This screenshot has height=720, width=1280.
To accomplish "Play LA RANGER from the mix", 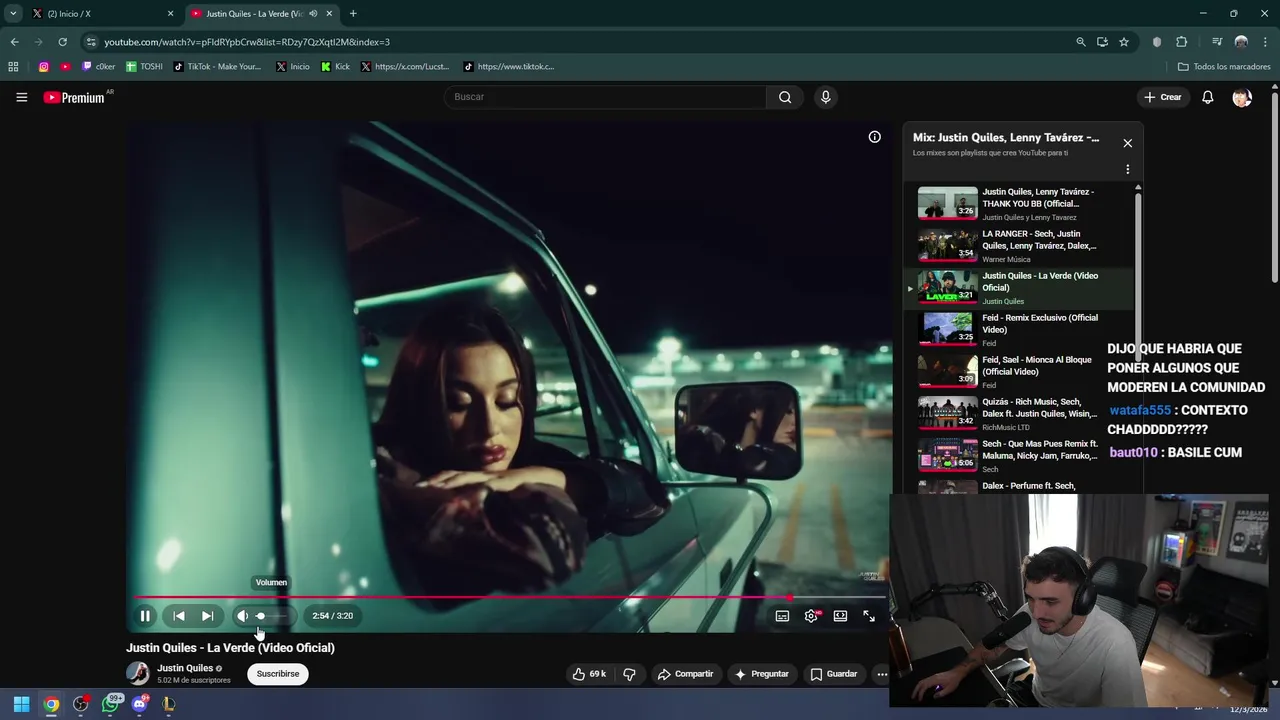I will pyautogui.click(x=1020, y=246).
